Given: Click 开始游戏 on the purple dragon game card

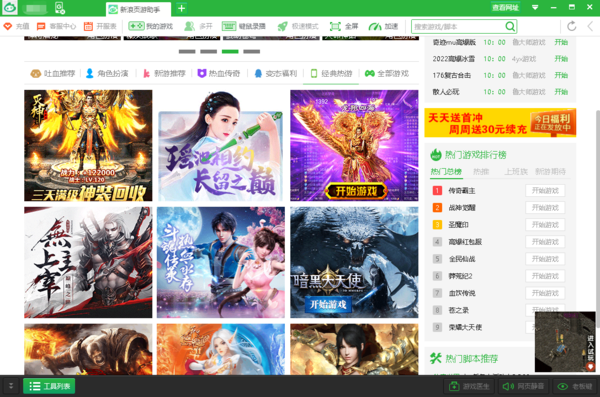Looking at the screenshot, I should [356, 191].
